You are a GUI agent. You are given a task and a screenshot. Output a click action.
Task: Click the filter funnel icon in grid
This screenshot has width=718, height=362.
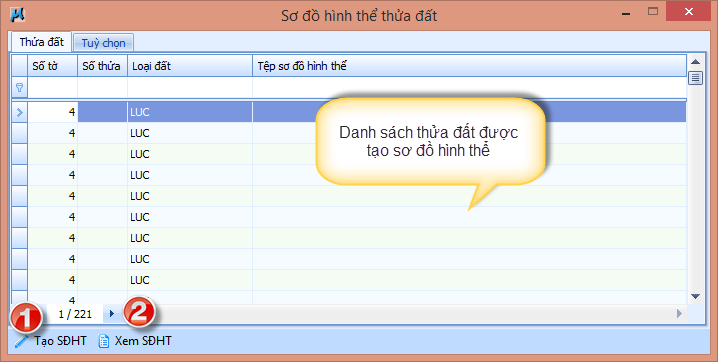pos(19,87)
